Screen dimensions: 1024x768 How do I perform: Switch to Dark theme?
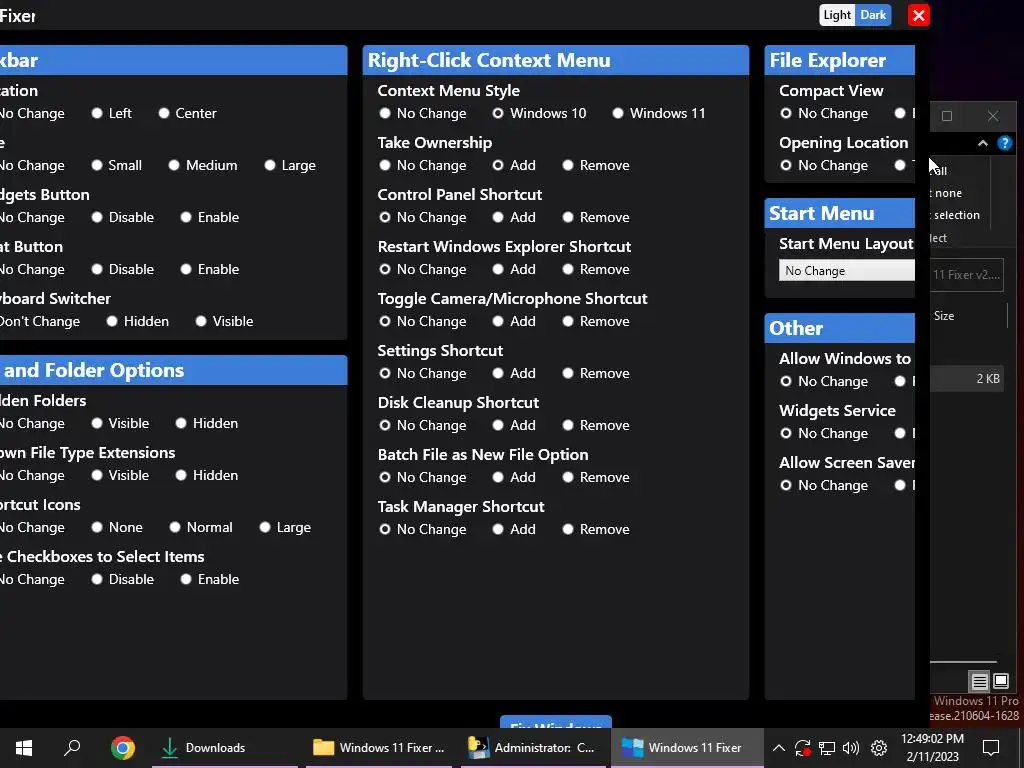point(873,15)
